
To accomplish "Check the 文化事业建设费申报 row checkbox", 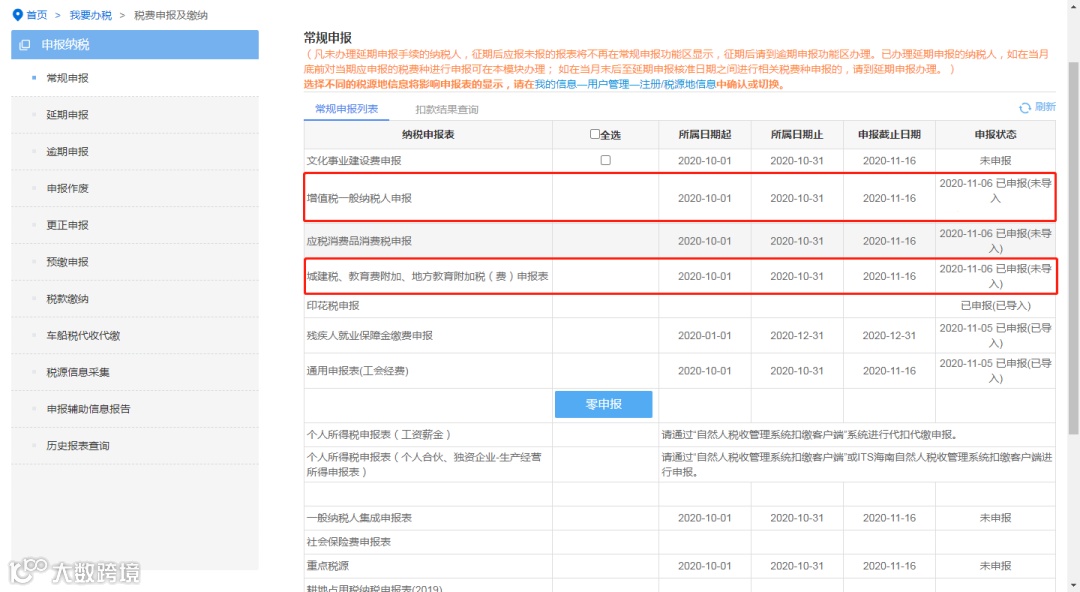I will [605, 160].
